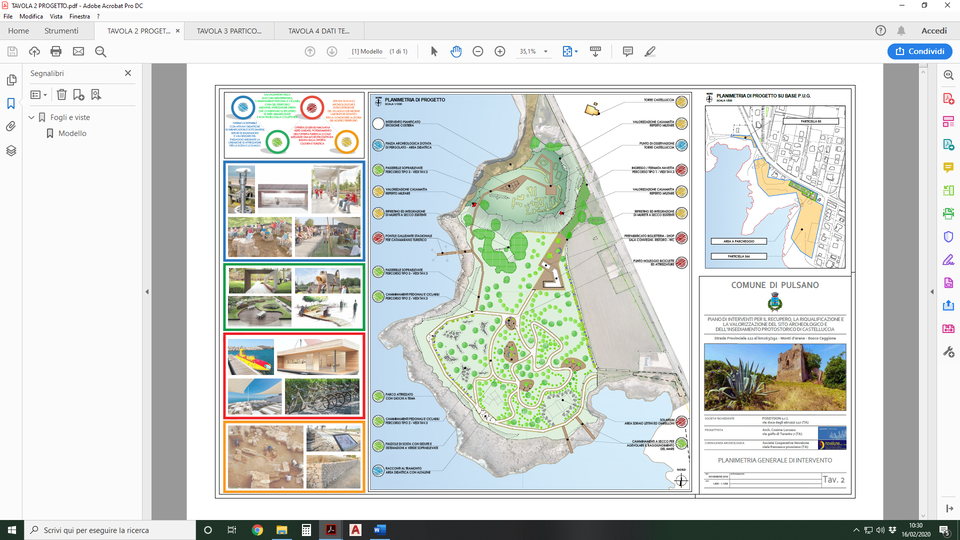Image resolution: width=960 pixels, height=540 pixels.
Task: Add a comment with the note icon
Action: 628,51
